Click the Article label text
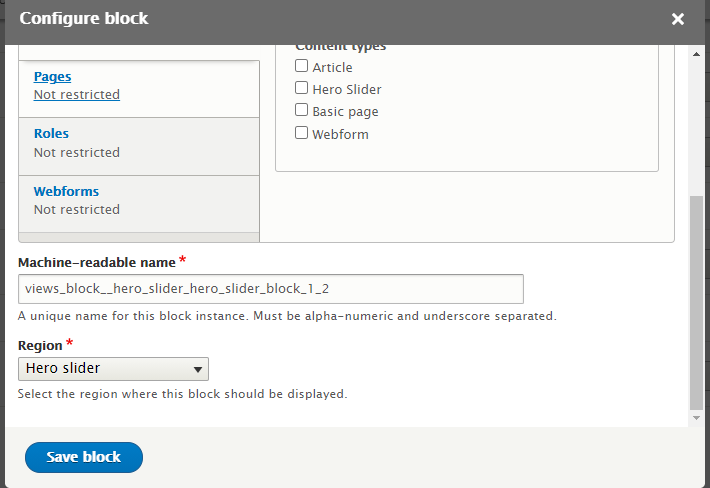Screen dimensions: 710x488 tap(332, 67)
